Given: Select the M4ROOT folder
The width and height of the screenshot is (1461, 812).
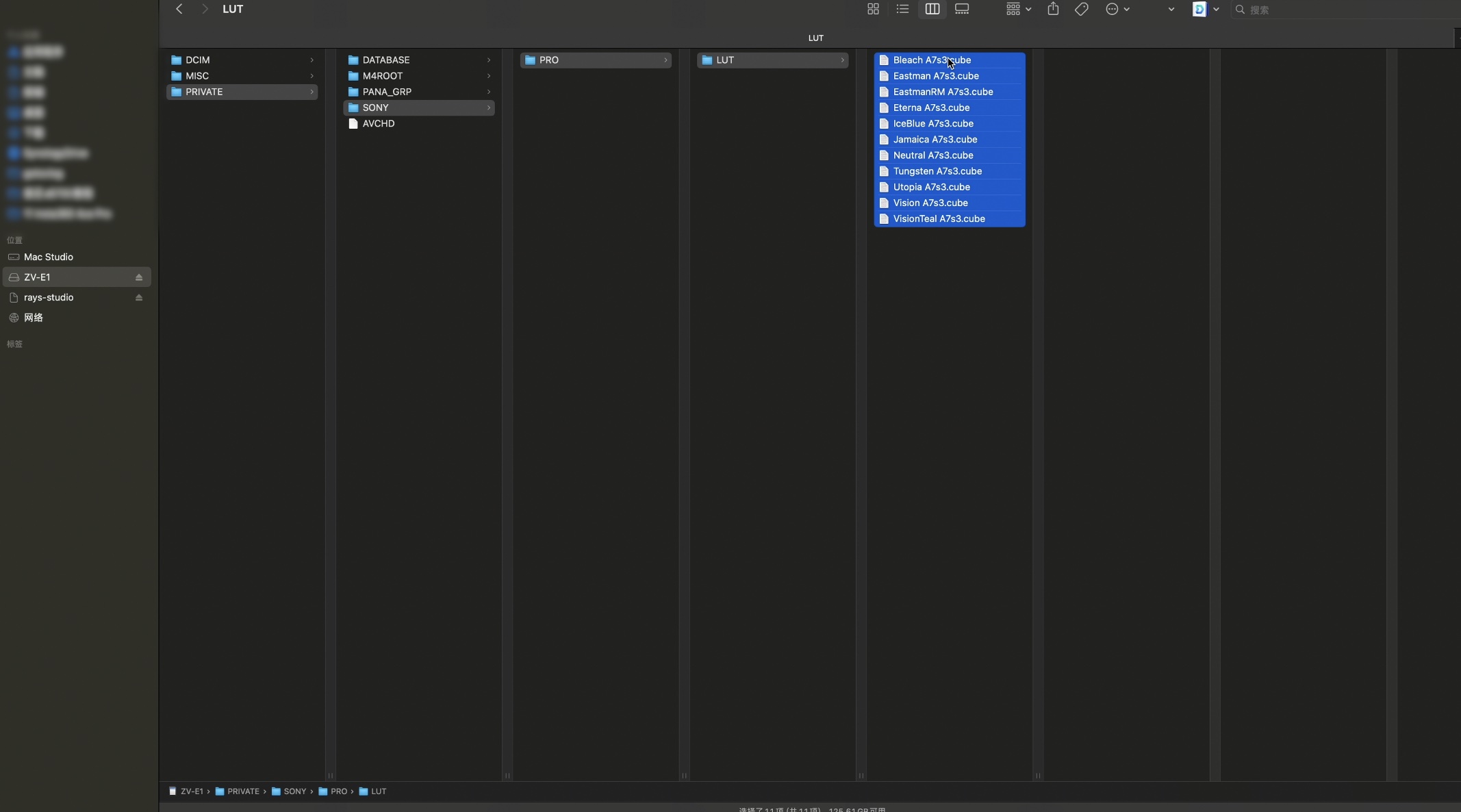Looking at the screenshot, I should [x=419, y=76].
